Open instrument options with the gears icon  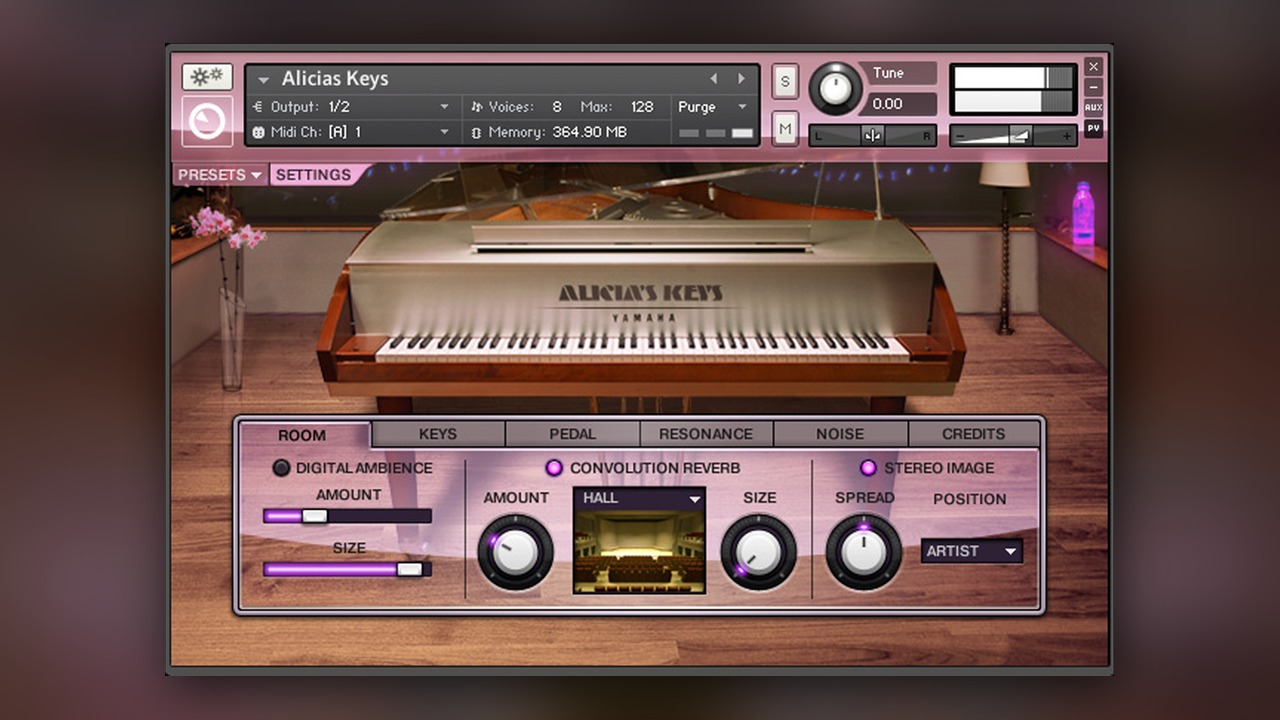click(207, 77)
